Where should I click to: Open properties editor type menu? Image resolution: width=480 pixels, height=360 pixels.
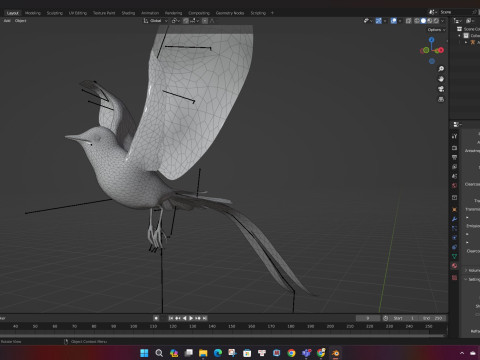(457, 124)
